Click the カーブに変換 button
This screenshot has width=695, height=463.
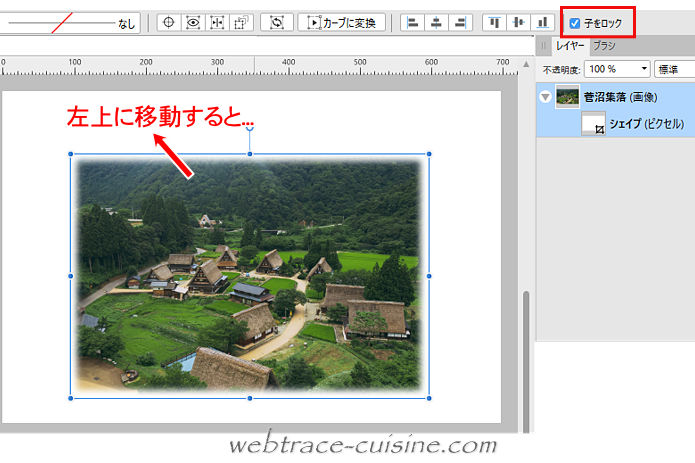342,22
